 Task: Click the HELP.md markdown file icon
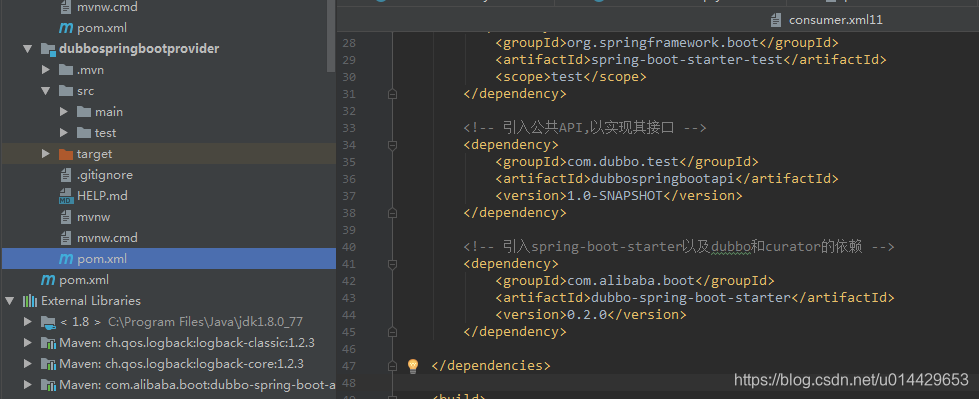[x=66, y=196]
